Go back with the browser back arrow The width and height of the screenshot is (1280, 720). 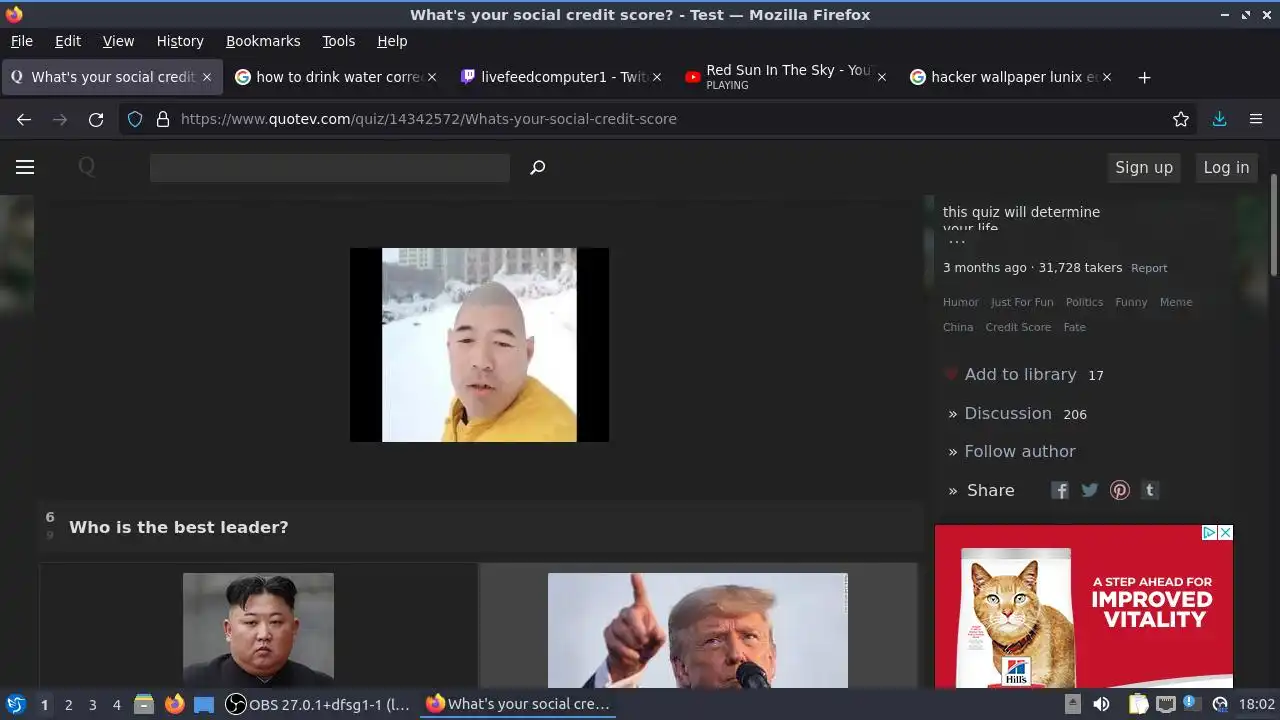click(x=24, y=119)
